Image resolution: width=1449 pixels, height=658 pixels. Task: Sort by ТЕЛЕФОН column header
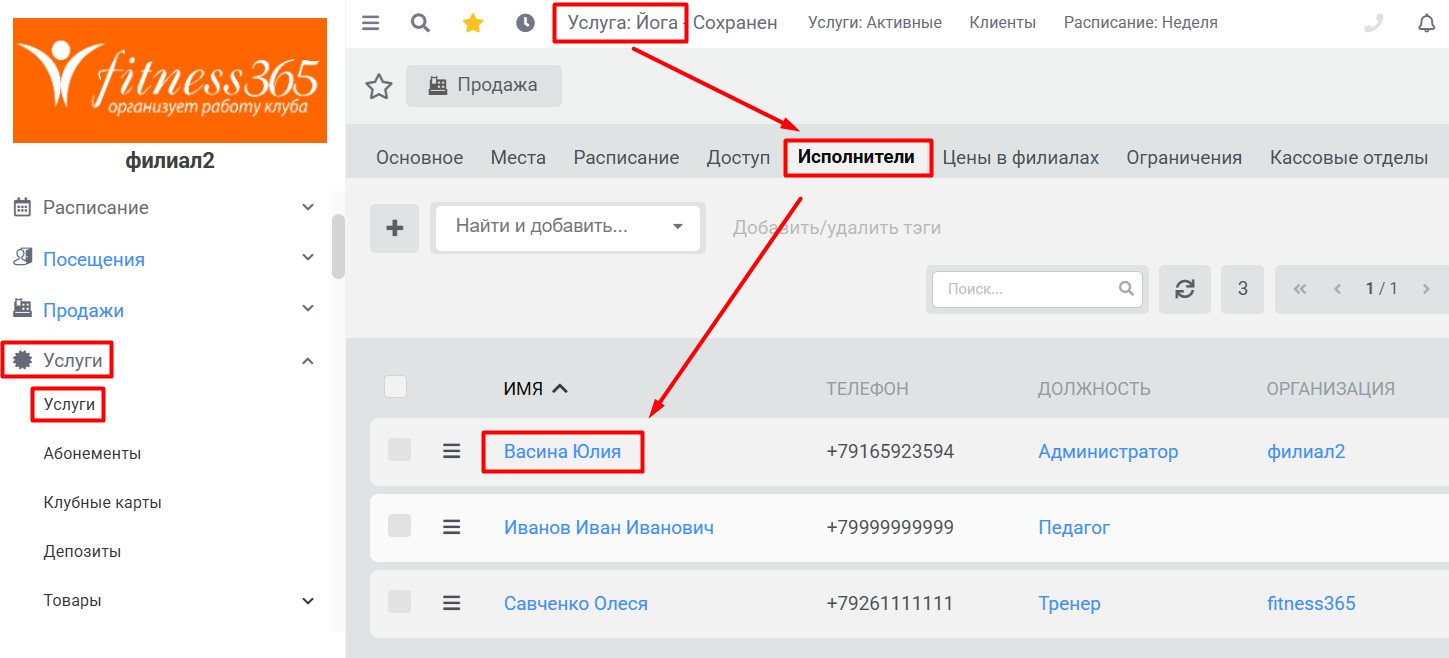click(867, 389)
